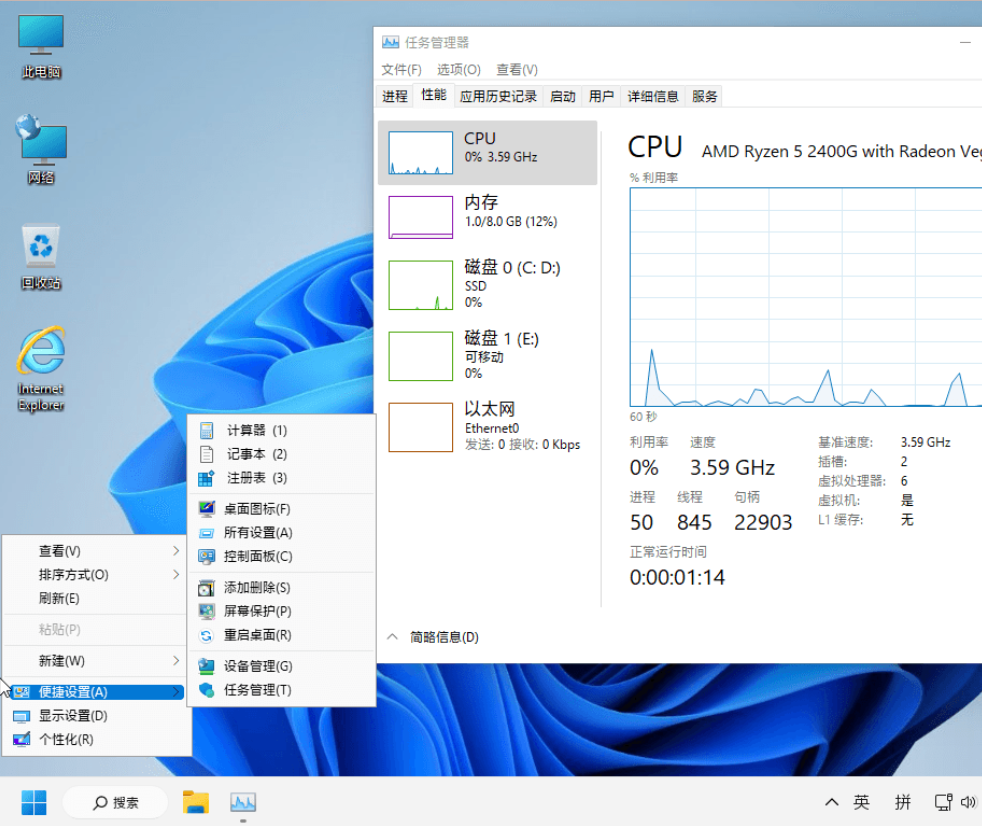Click the 添加删除 menu icon
Image resolution: width=982 pixels, height=826 pixels.
click(x=206, y=587)
